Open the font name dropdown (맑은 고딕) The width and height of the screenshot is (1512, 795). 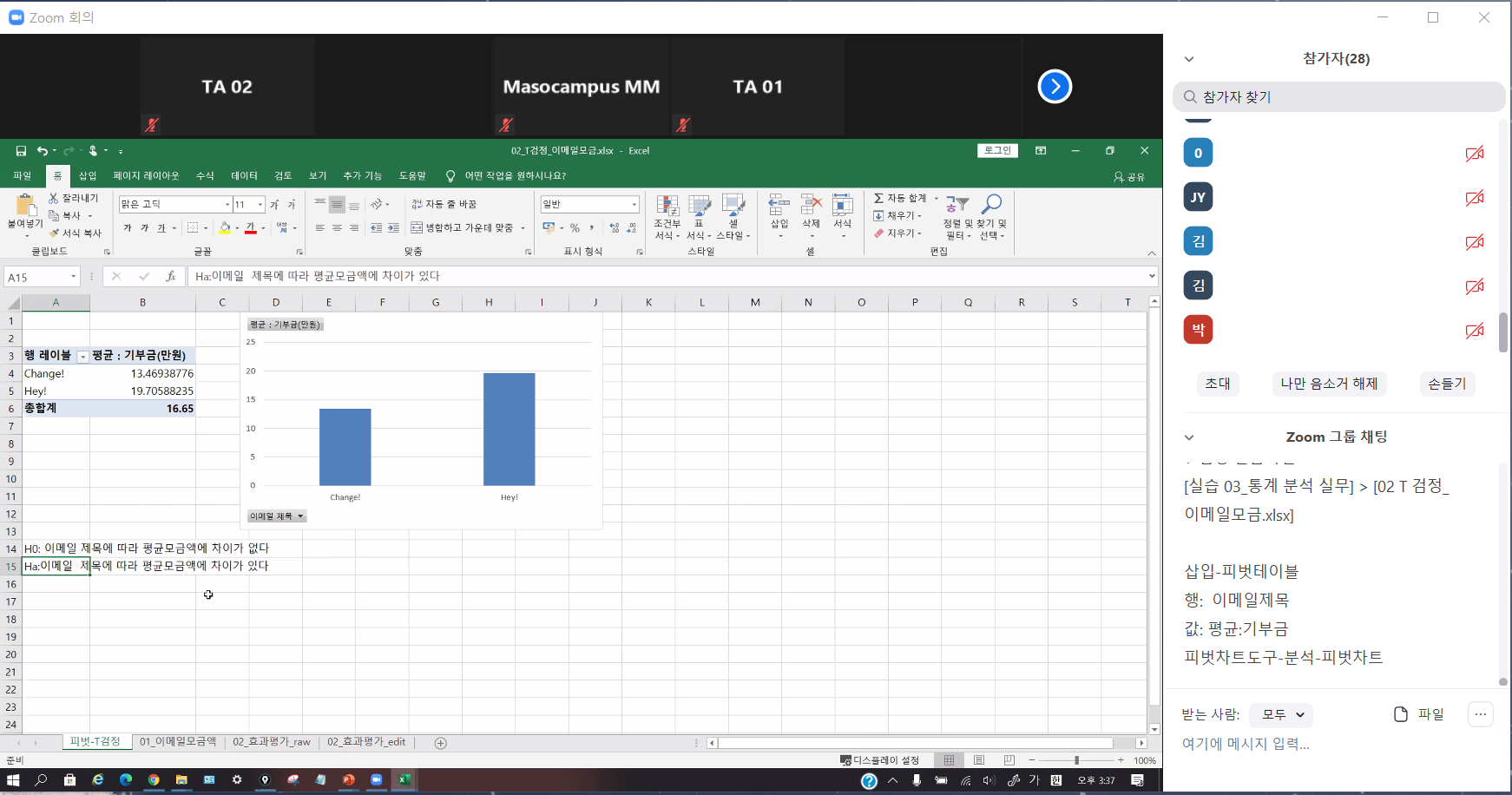pos(227,205)
